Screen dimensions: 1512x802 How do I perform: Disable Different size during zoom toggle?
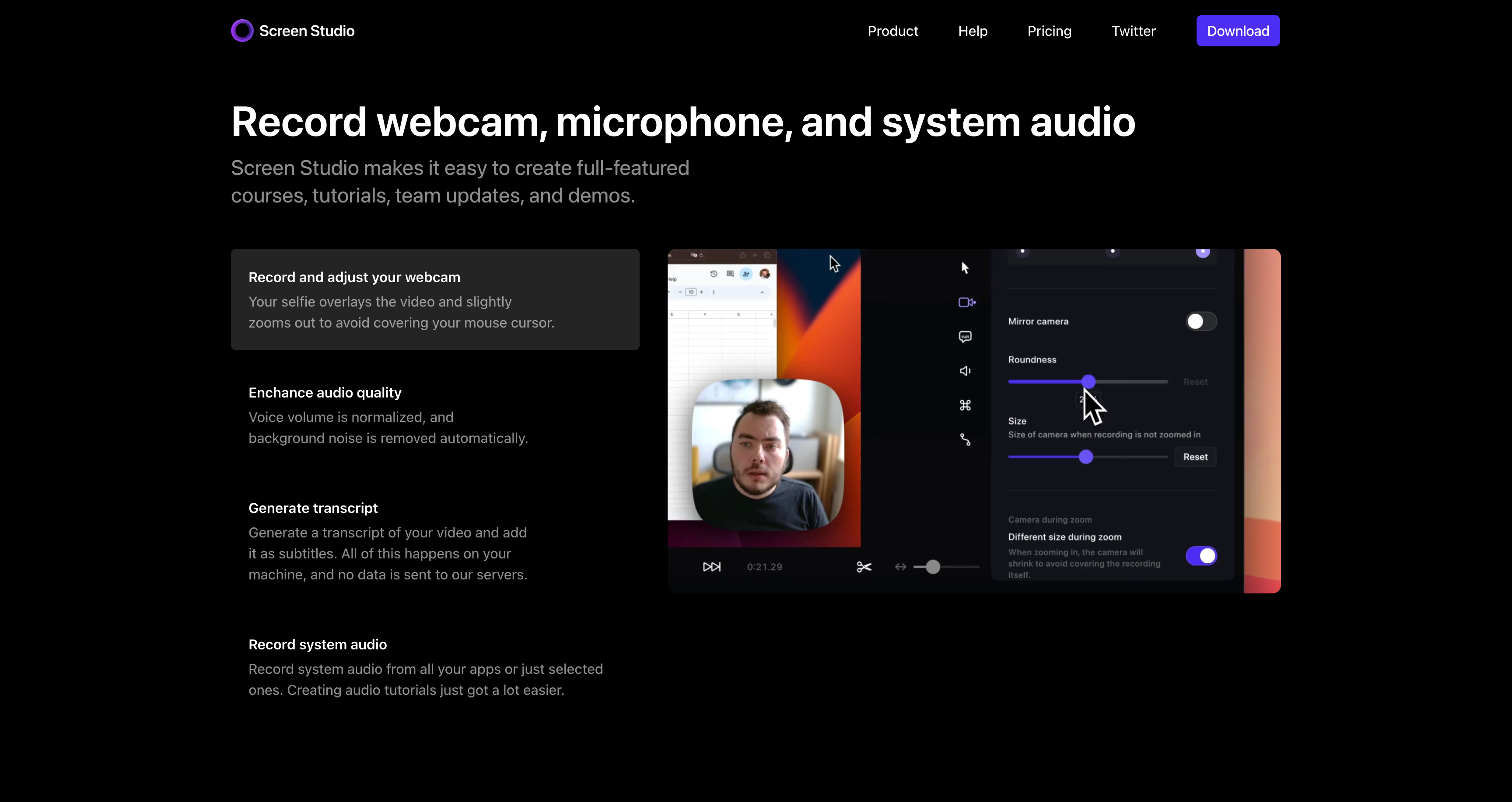click(x=1201, y=556)
